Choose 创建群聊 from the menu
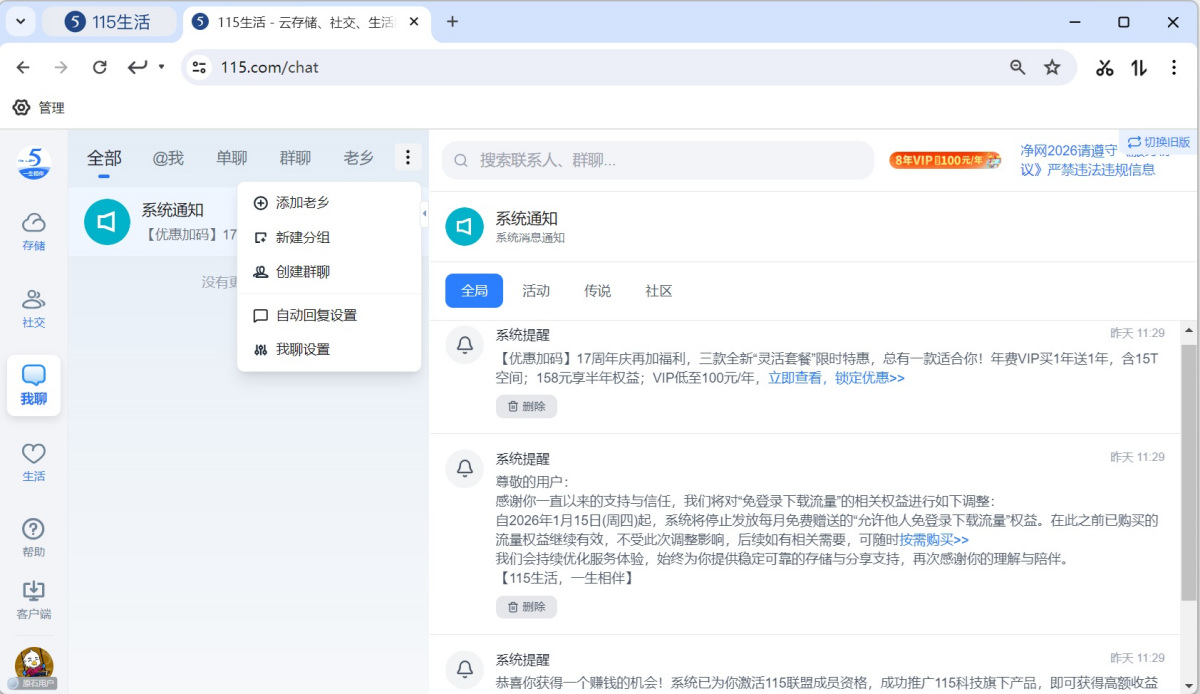 (302, 272)
